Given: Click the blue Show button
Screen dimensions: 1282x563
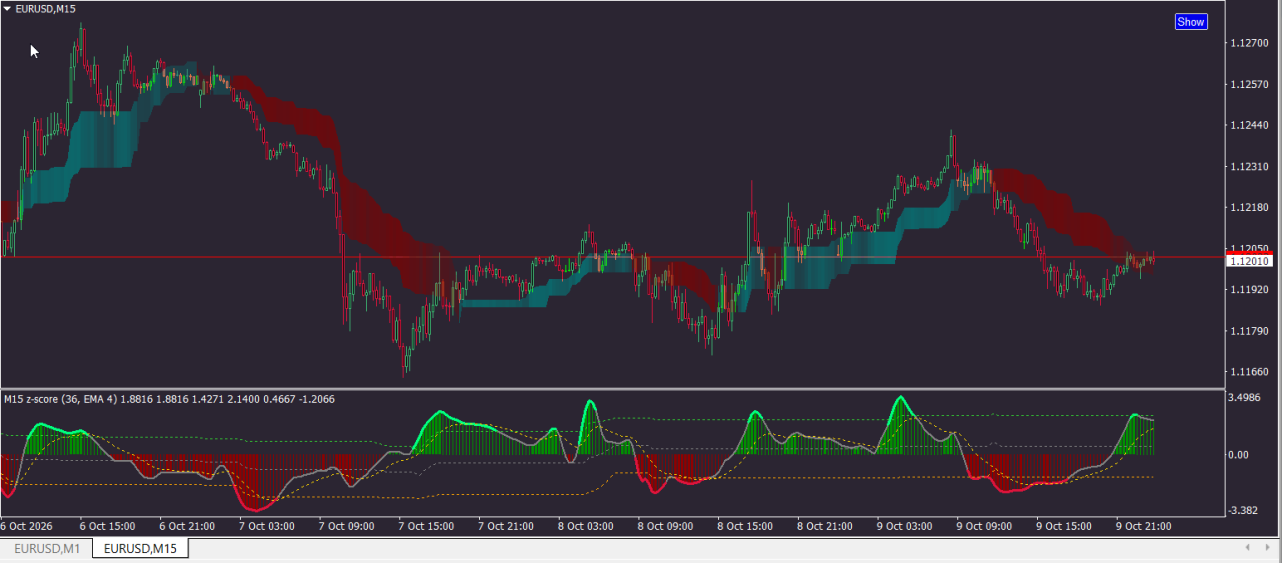Looking at the screenshot, I should (1191, 22).
